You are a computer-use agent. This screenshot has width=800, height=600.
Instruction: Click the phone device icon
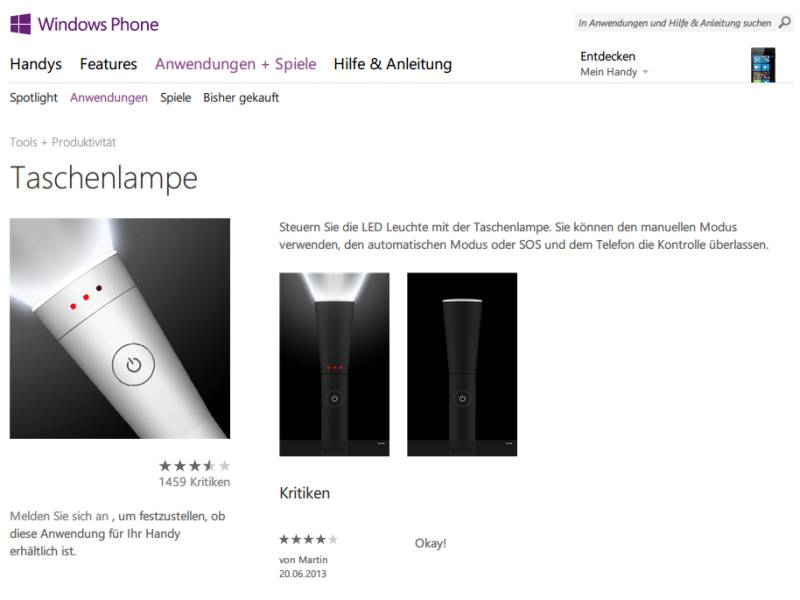(763, 65)
